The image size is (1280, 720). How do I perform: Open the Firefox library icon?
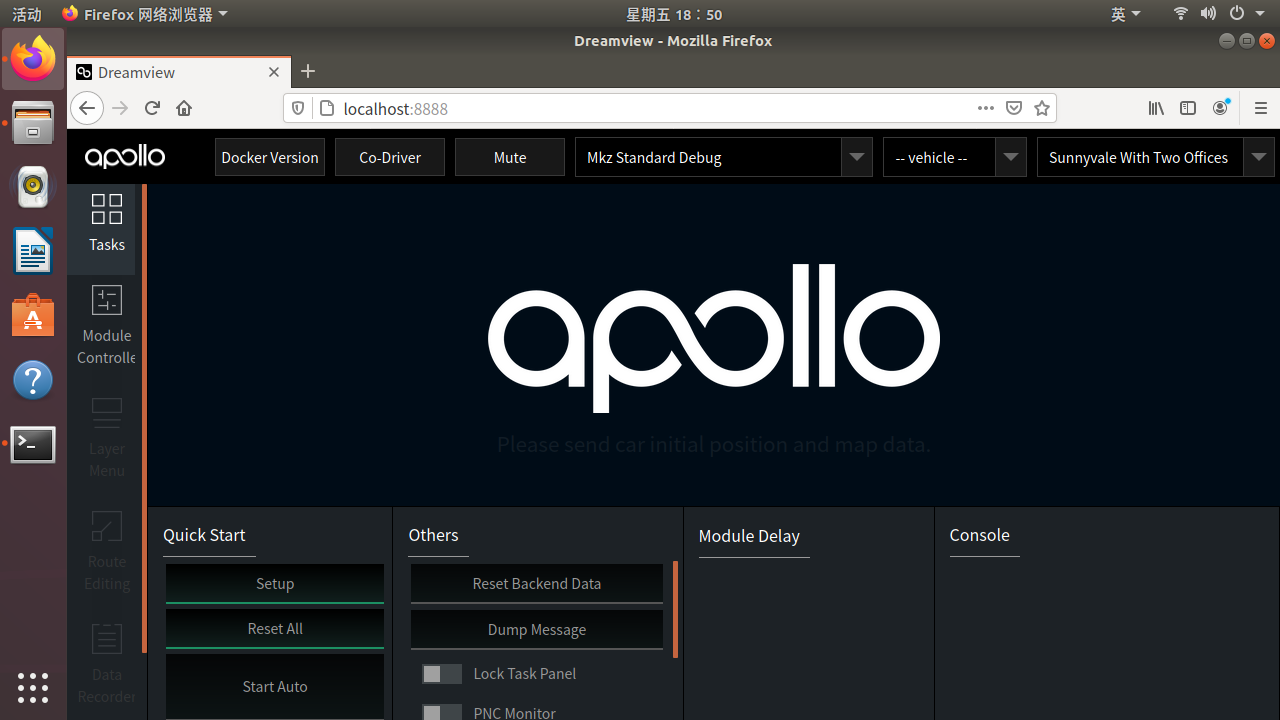pos(1156,108)
